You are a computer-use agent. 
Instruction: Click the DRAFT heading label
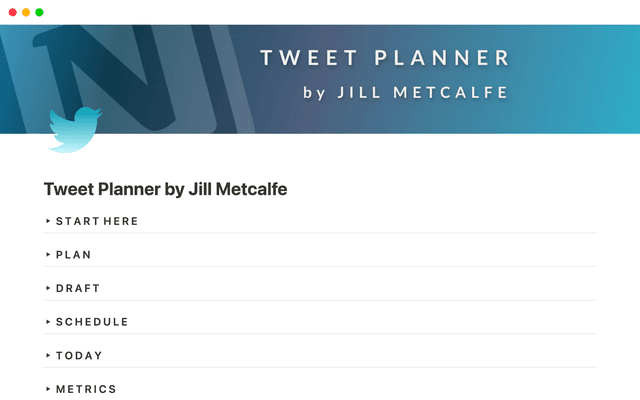[78, 288]
